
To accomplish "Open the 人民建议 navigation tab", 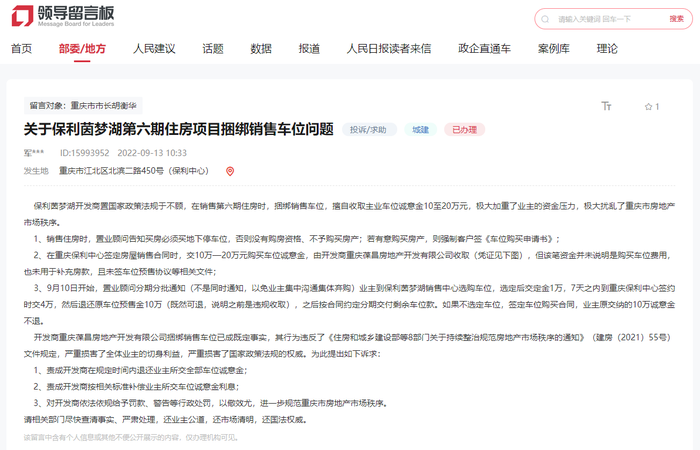I will 154,48.
